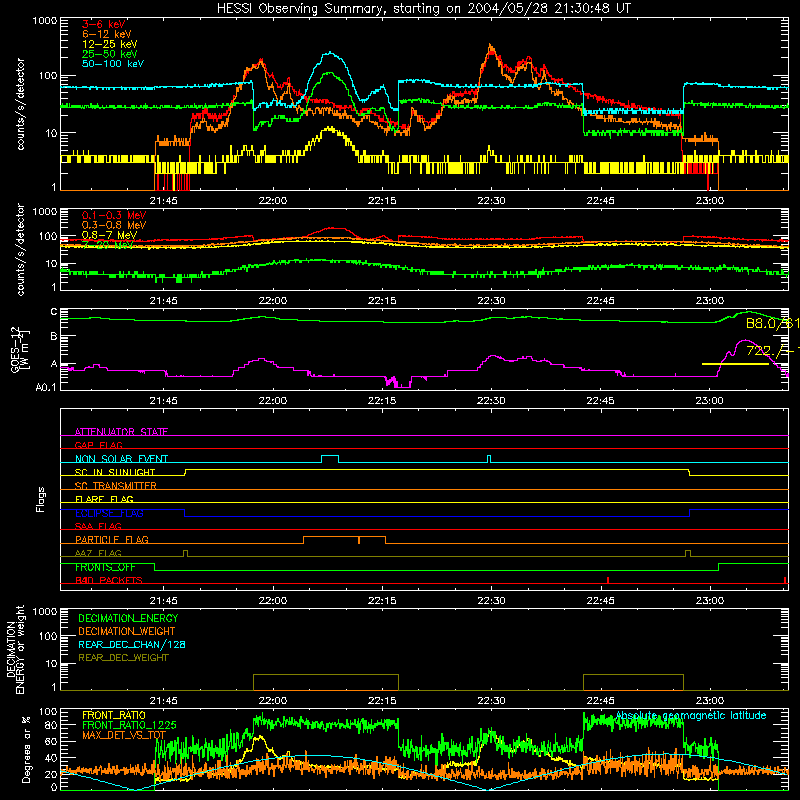Click the DECIMATION_WEIGHT legend label
This screenshot has height=800, width=800.
click(x=127, y=631)
